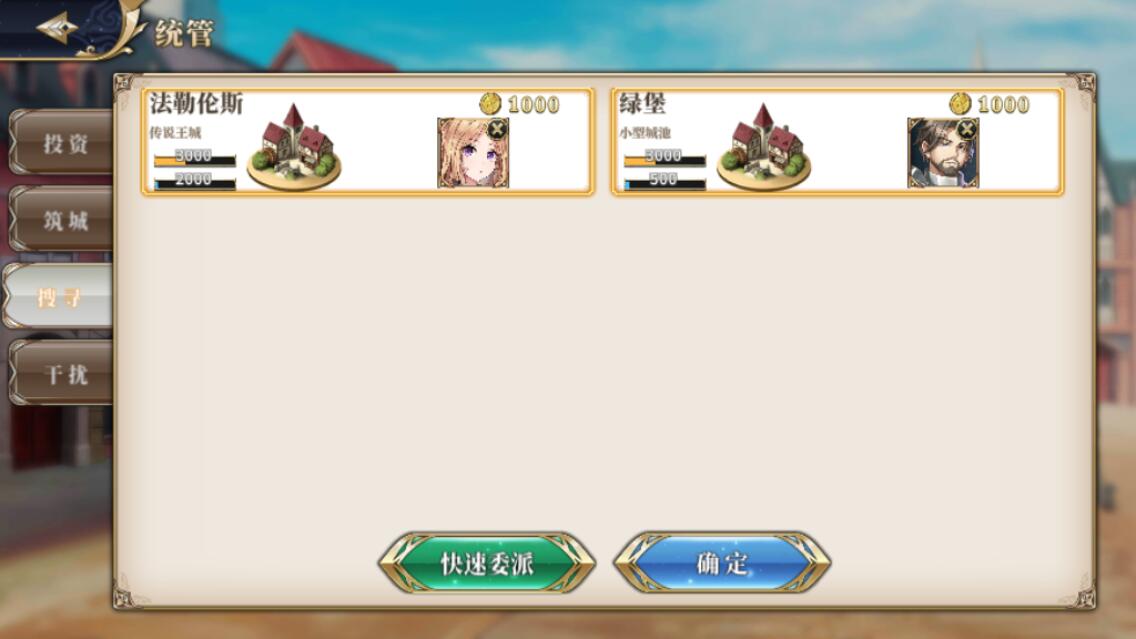Image resolution: width=1136 pixels, height=639 pixels.
Task: Switch to the 筑城 tab
Action: [x=62, y=220]
